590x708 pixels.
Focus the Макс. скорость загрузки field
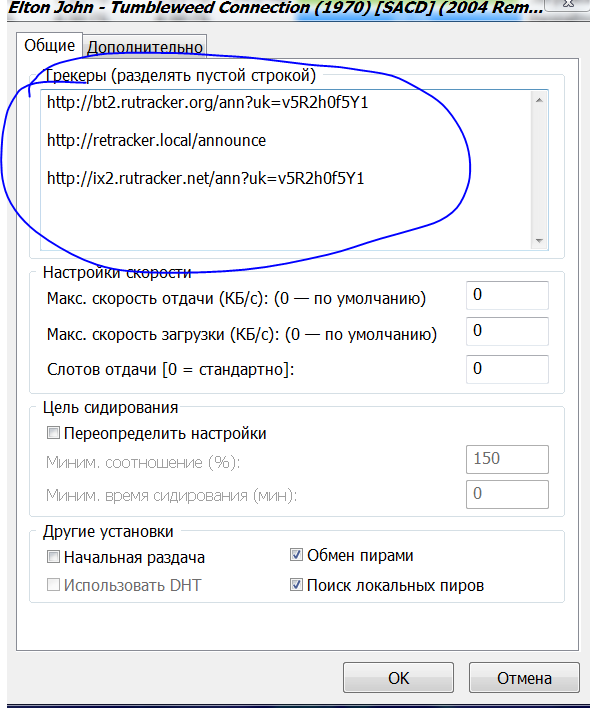[507, 331]
